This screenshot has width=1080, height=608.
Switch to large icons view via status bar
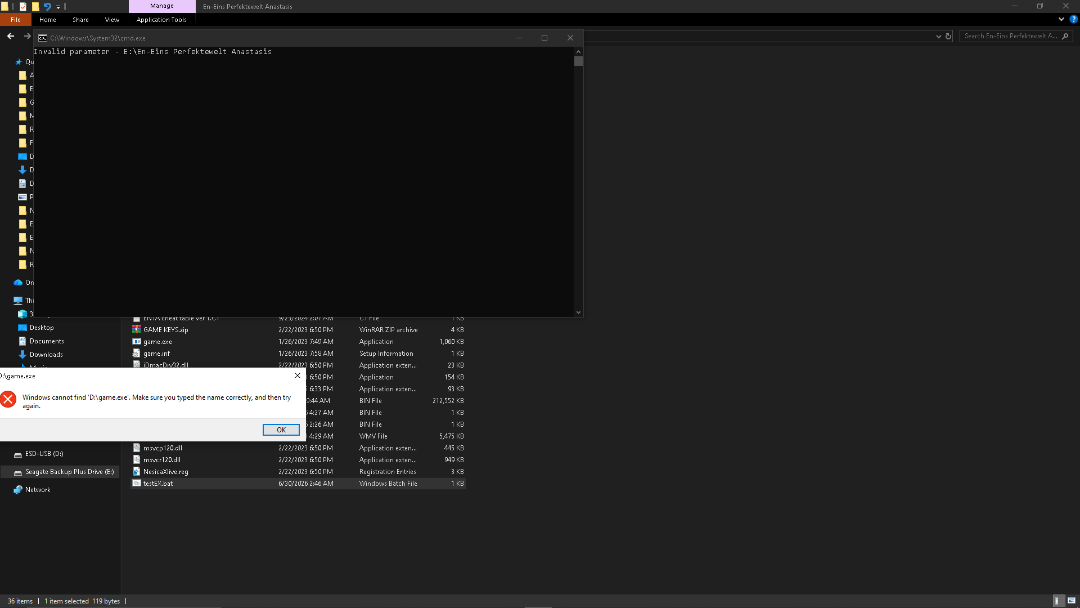pos(1071,601)
